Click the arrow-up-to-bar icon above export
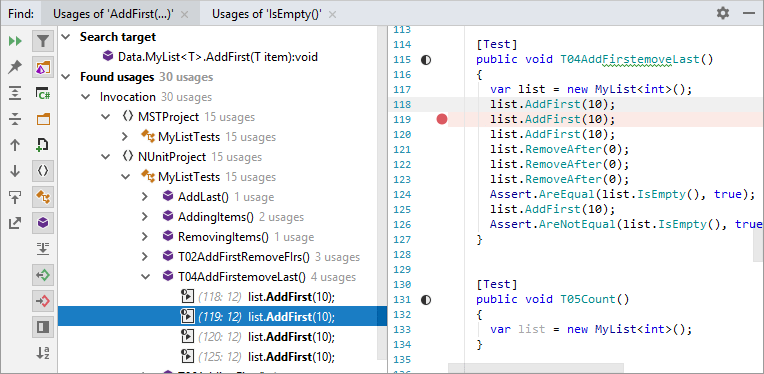 [x=15, y=197]
